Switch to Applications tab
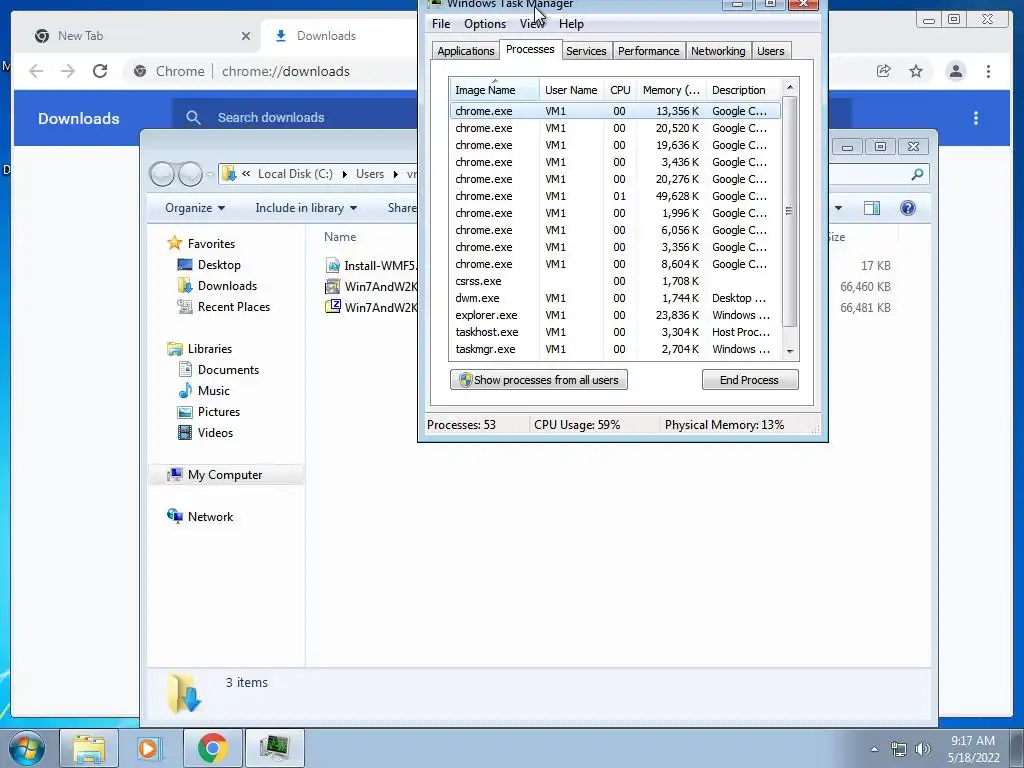 click(466, 51)
